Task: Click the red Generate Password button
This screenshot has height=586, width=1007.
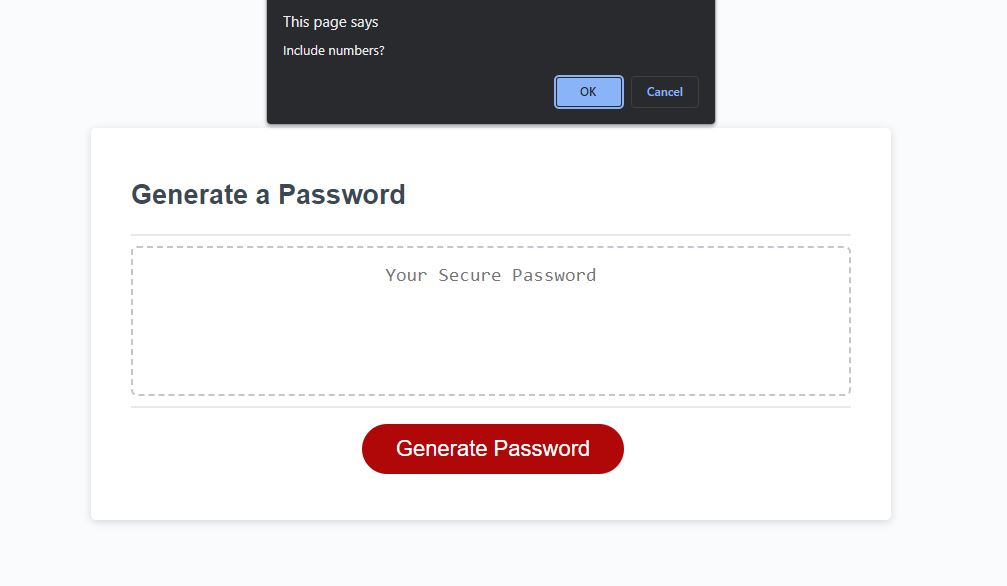Action: tap(492, 448)
